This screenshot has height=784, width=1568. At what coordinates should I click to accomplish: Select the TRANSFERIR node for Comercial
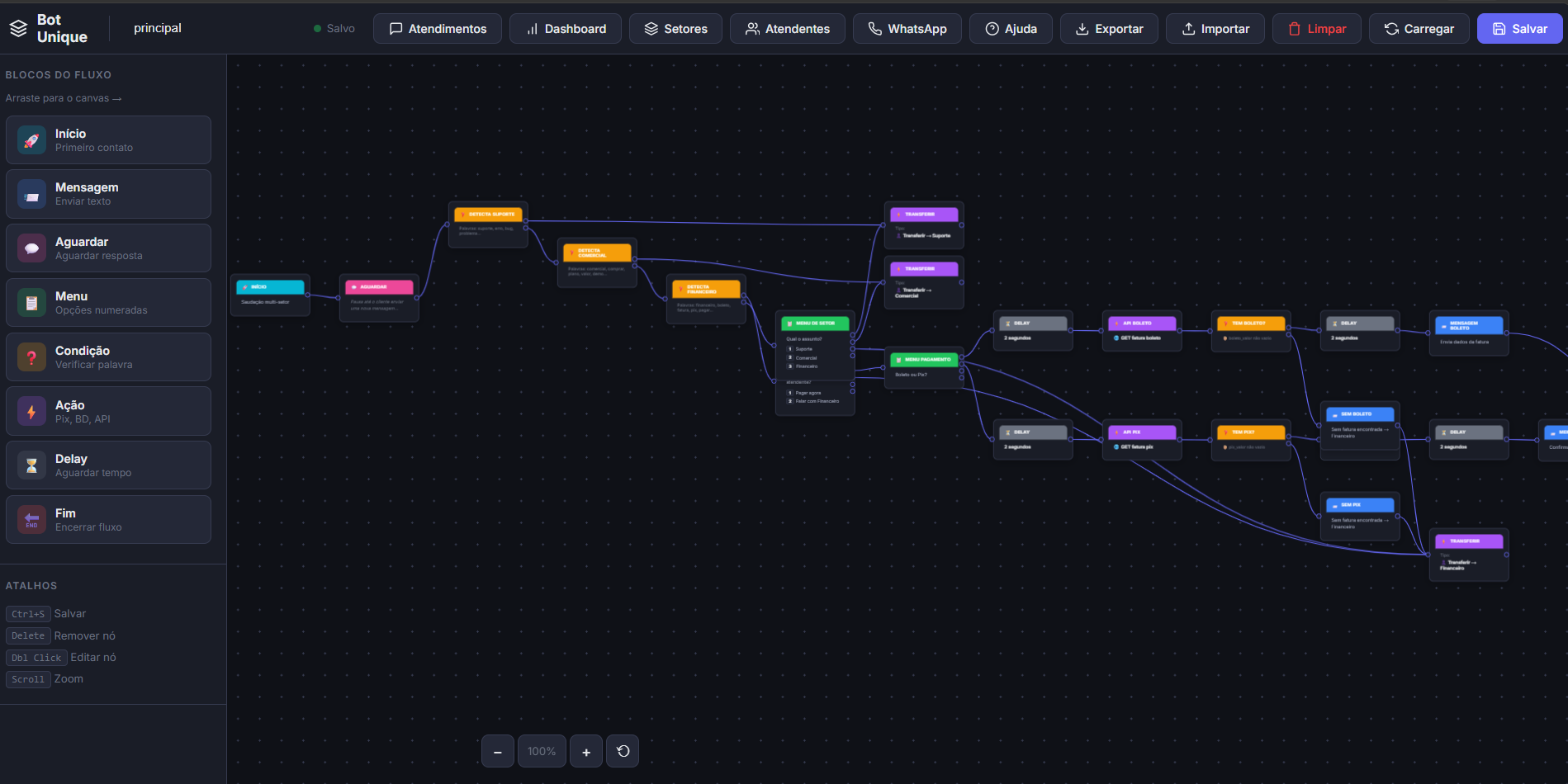(x=925, y=282)
